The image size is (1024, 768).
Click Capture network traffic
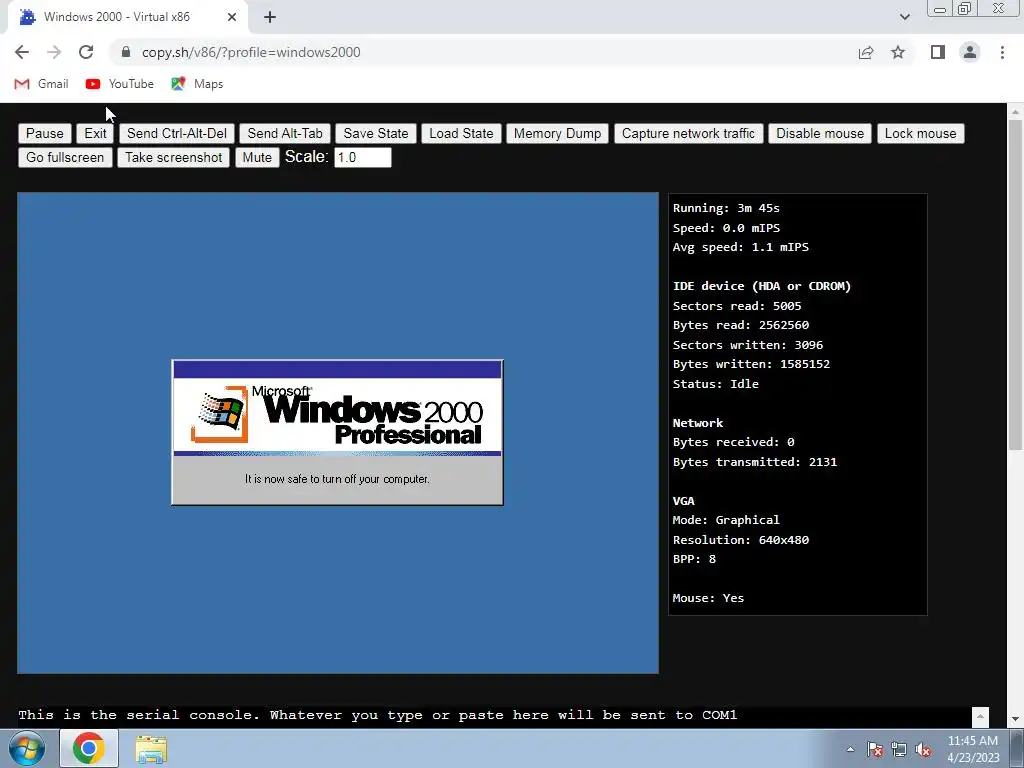coord(688,133)
